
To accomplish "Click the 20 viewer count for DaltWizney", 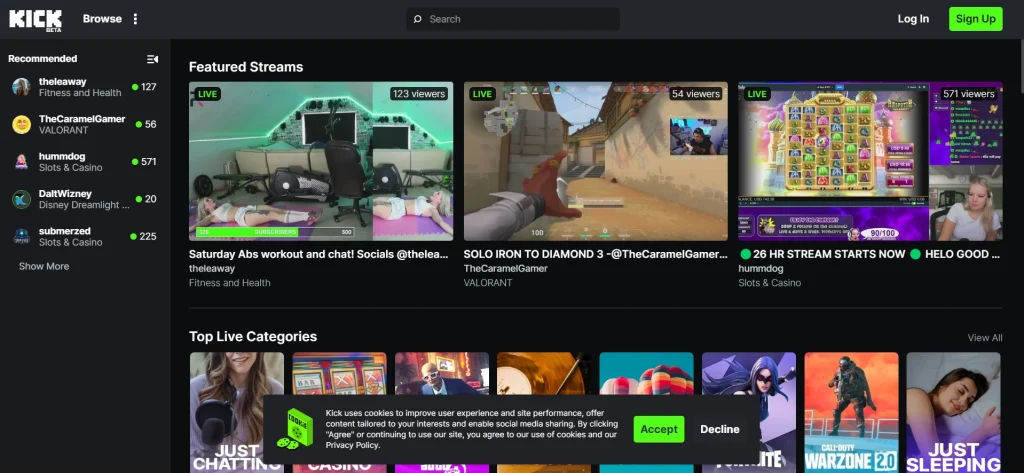I will pyautogui.click(x=151, y=199).
